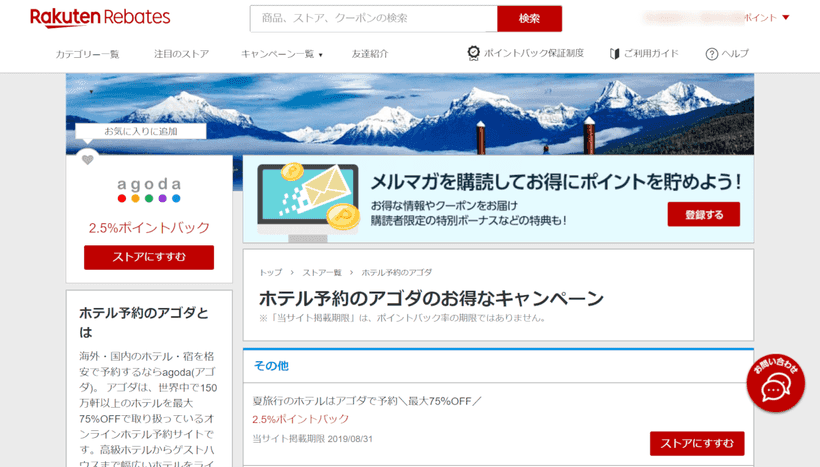This screenshot has width=820, height=467.
Task: Click the agoda store logo
Action: click(149, 190)
